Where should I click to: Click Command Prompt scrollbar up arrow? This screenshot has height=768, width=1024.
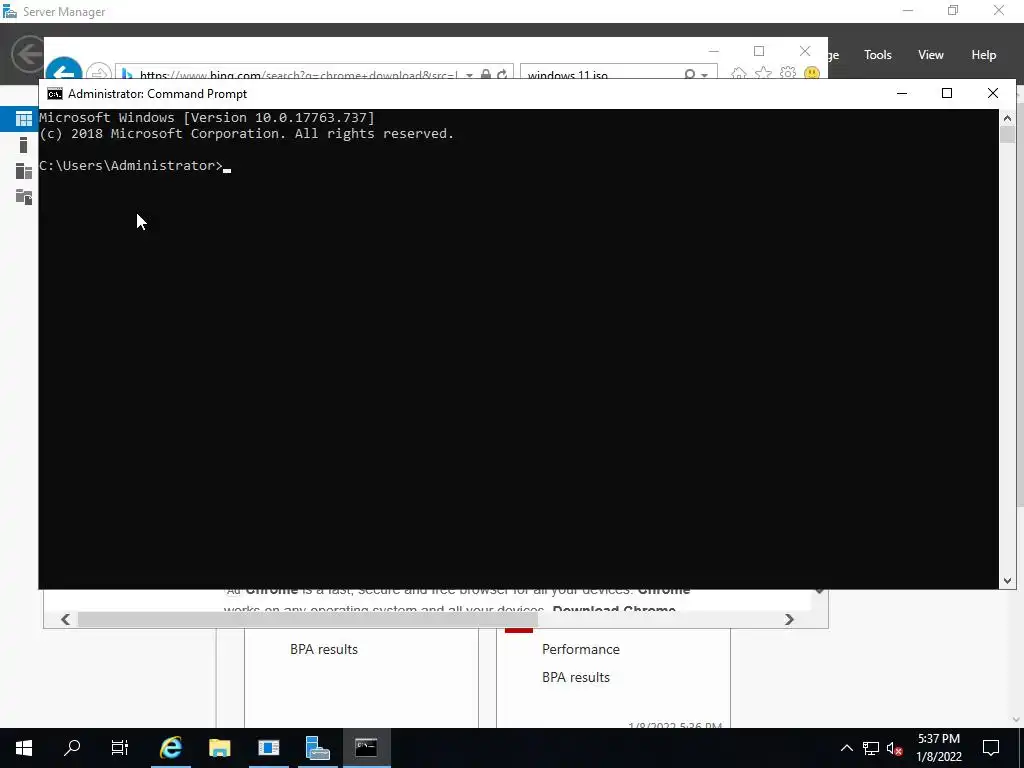tap(1007, 118)
